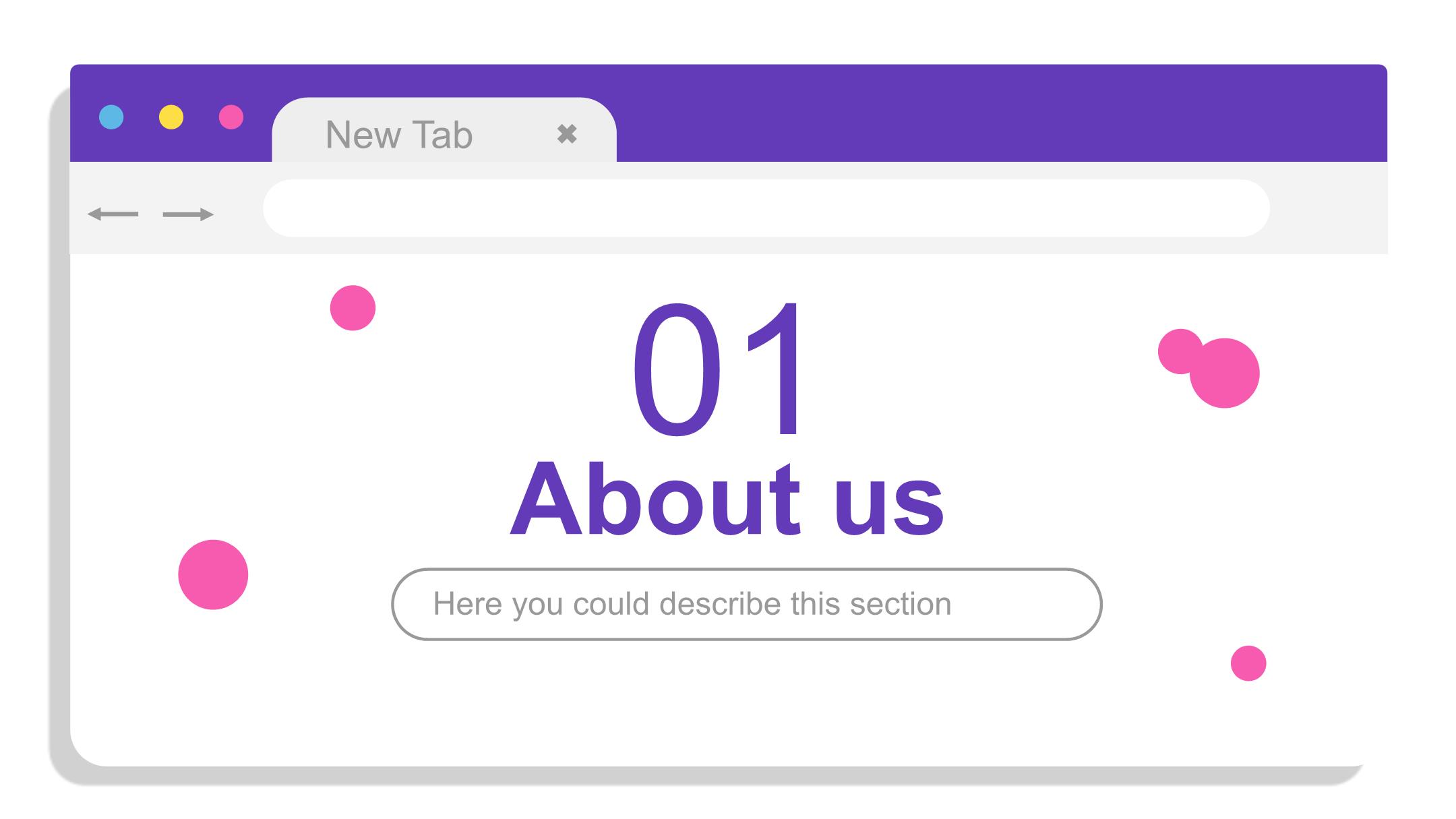This screenshot has width=1456, height=819.
Task: Click the blue dot window button
Action: [111, 117]
